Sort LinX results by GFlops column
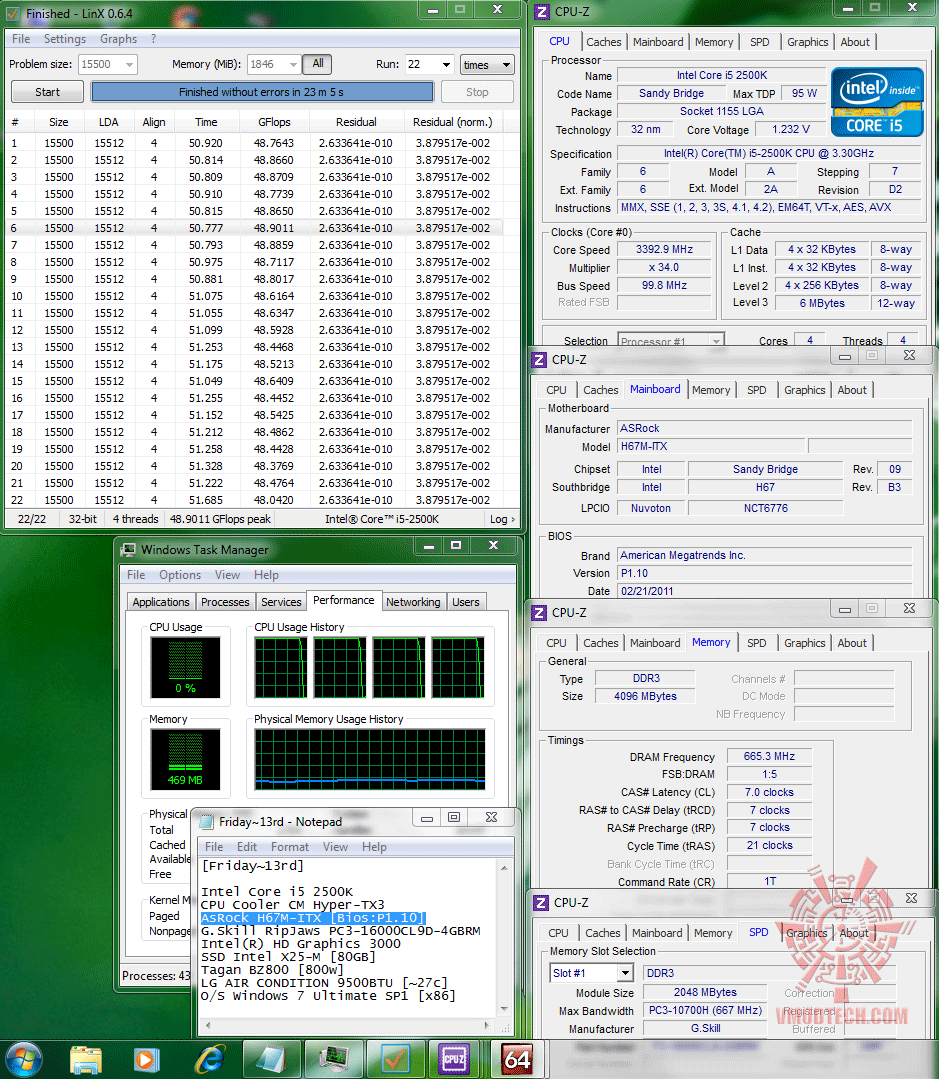Screen dimensions: 939x1079 tap(274, 122)
